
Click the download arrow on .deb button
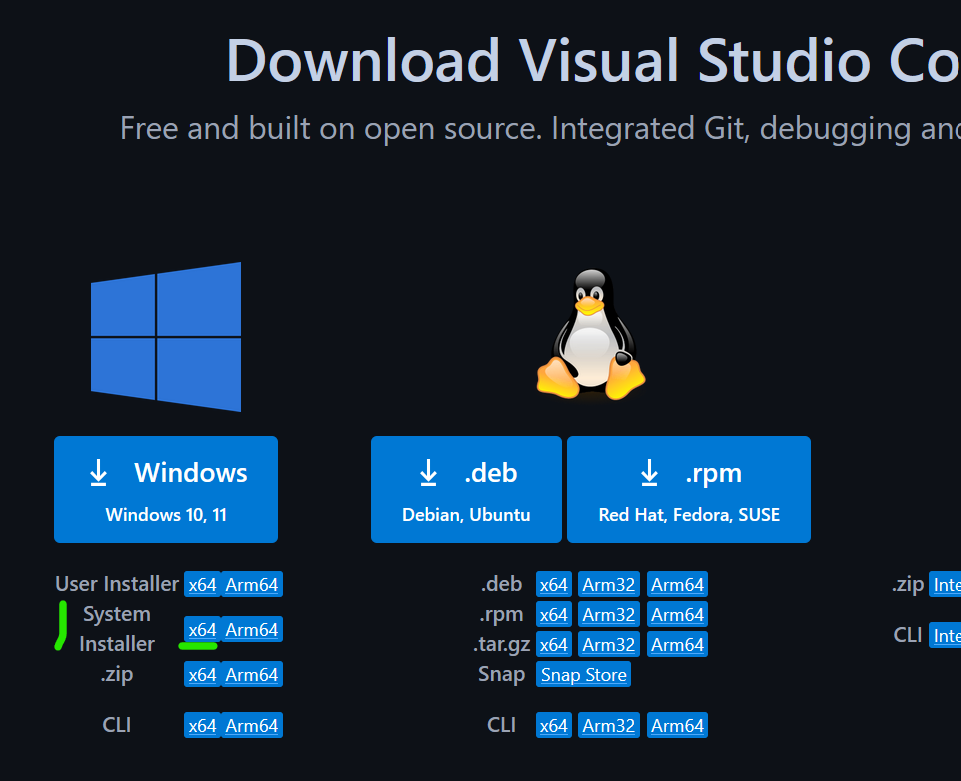pos(429,473)
